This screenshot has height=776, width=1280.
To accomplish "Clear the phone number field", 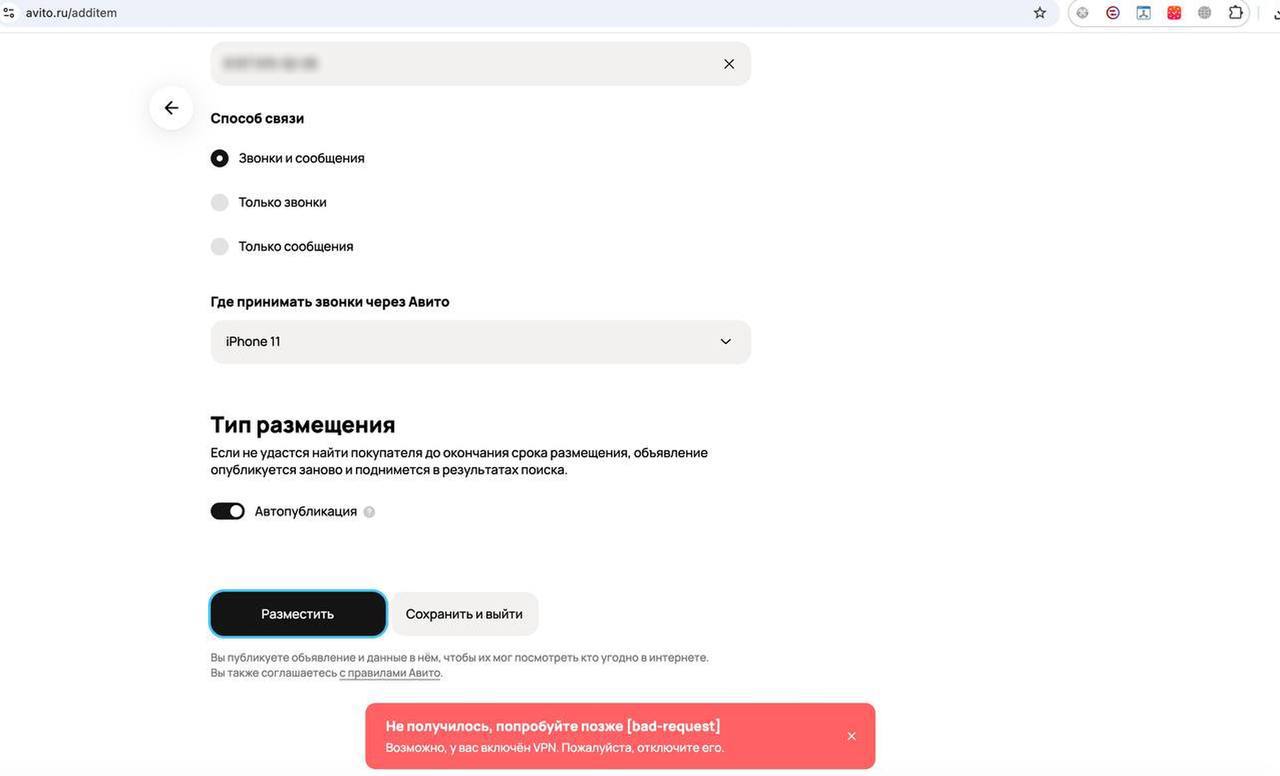I will click(x=729, y=64).
